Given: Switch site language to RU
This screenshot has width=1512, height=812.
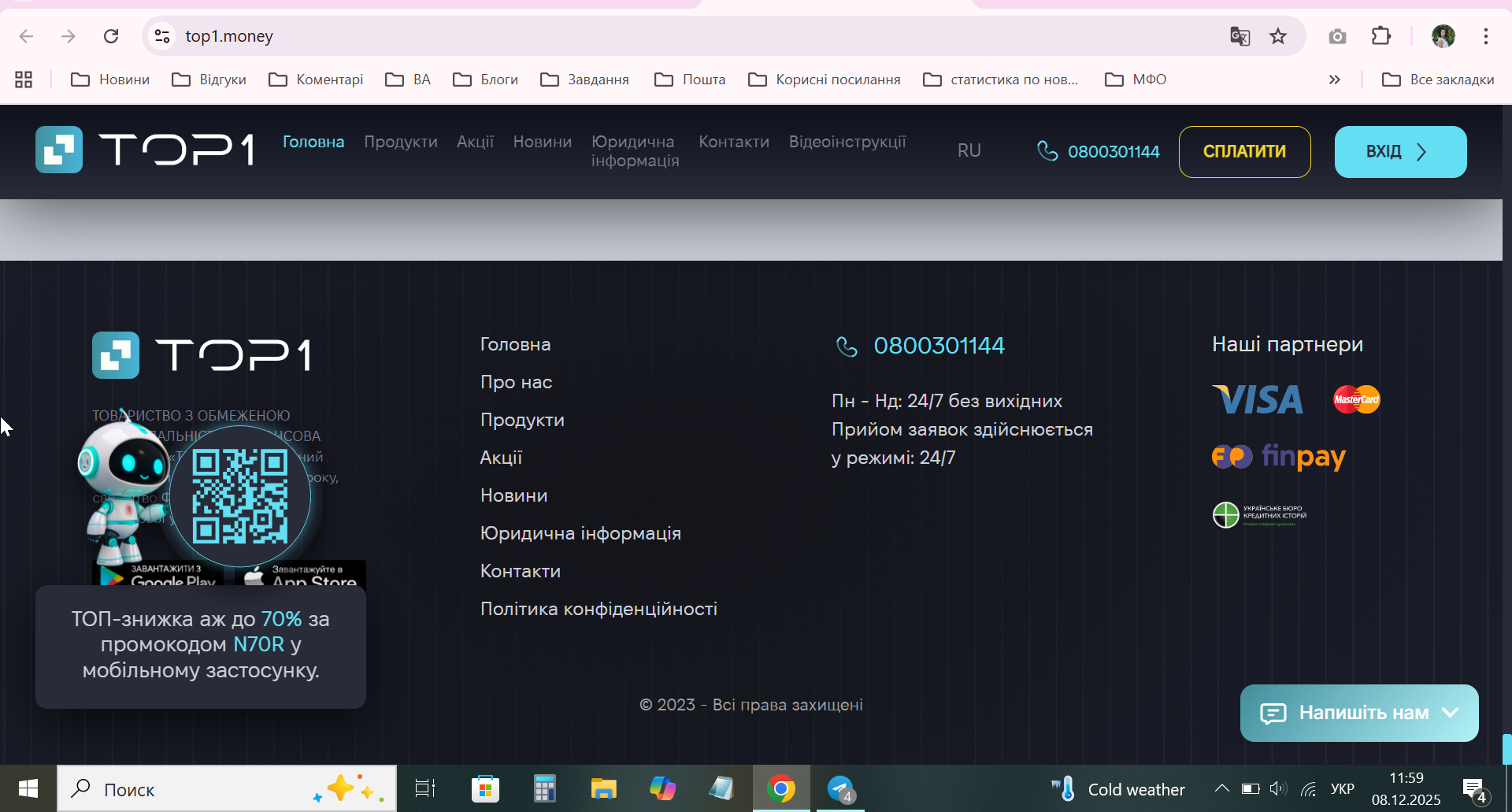Looking at the screenshot, I should [969, 150].
